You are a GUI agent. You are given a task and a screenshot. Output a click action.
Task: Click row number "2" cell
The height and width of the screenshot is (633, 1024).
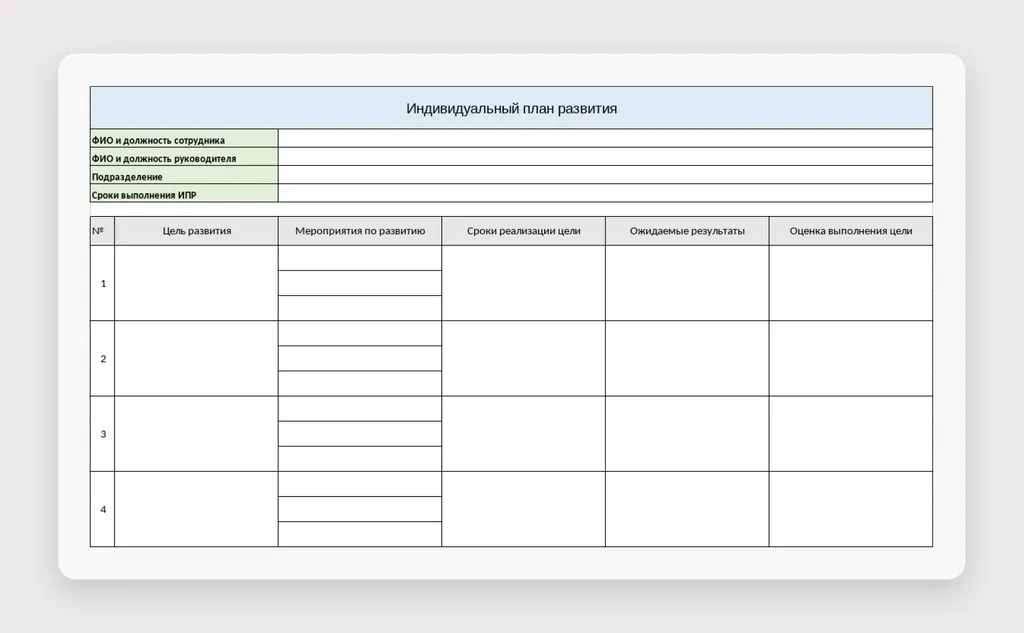[x=103, y=358]
